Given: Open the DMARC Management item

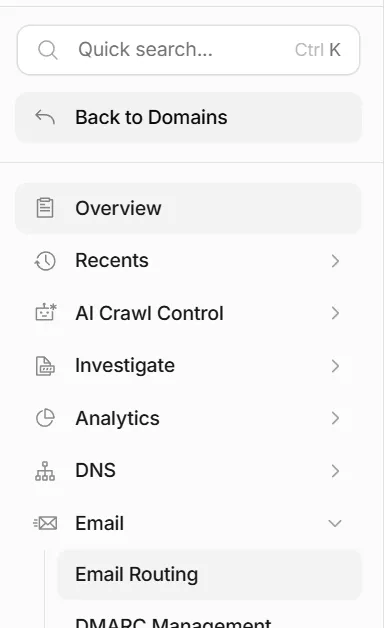Looking at the screenshot, I should pyautogui.click(x=173, y=622).
